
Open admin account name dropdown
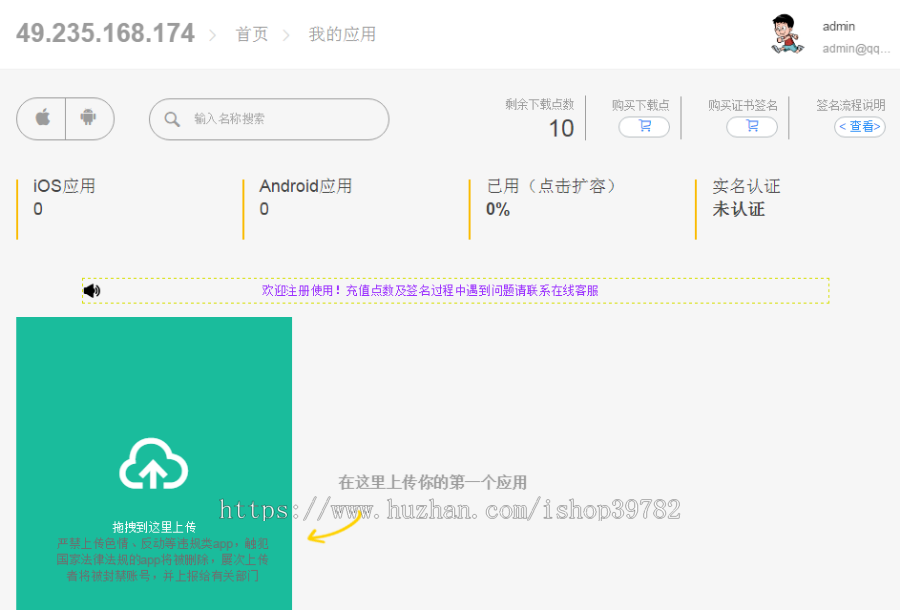click(x=839, y=27)
